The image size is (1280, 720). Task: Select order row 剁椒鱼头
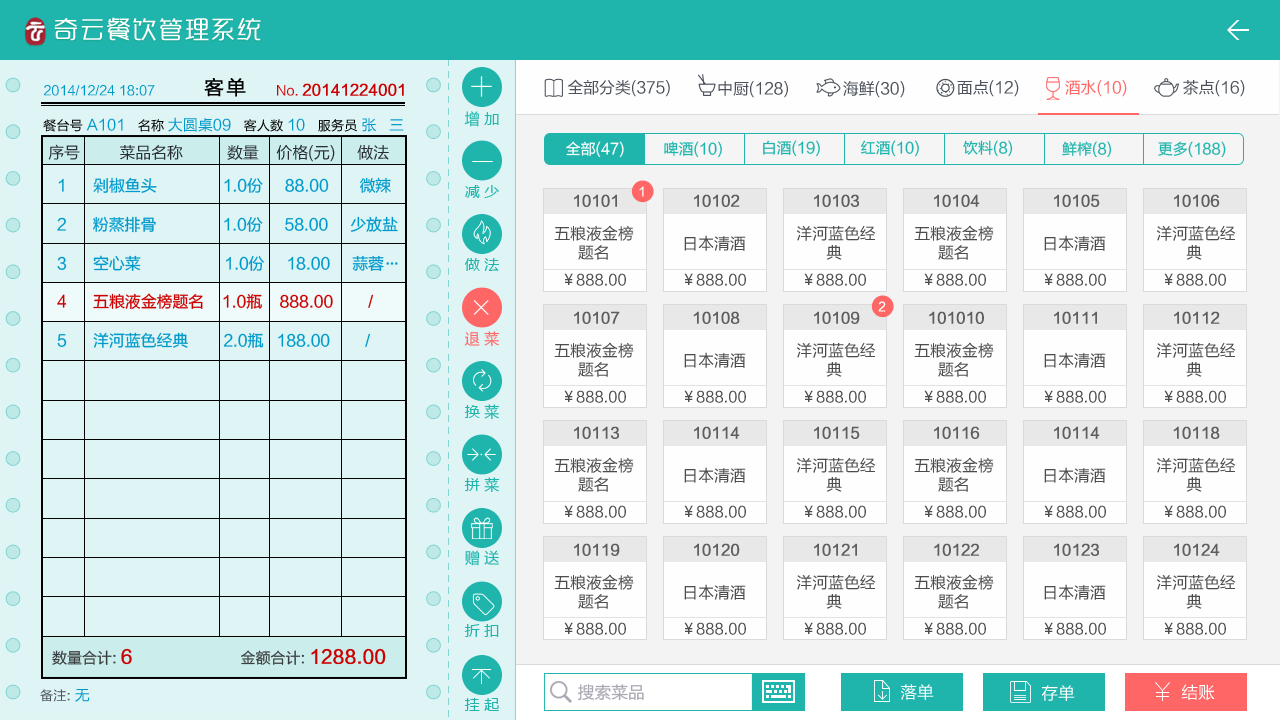point(224,185)
